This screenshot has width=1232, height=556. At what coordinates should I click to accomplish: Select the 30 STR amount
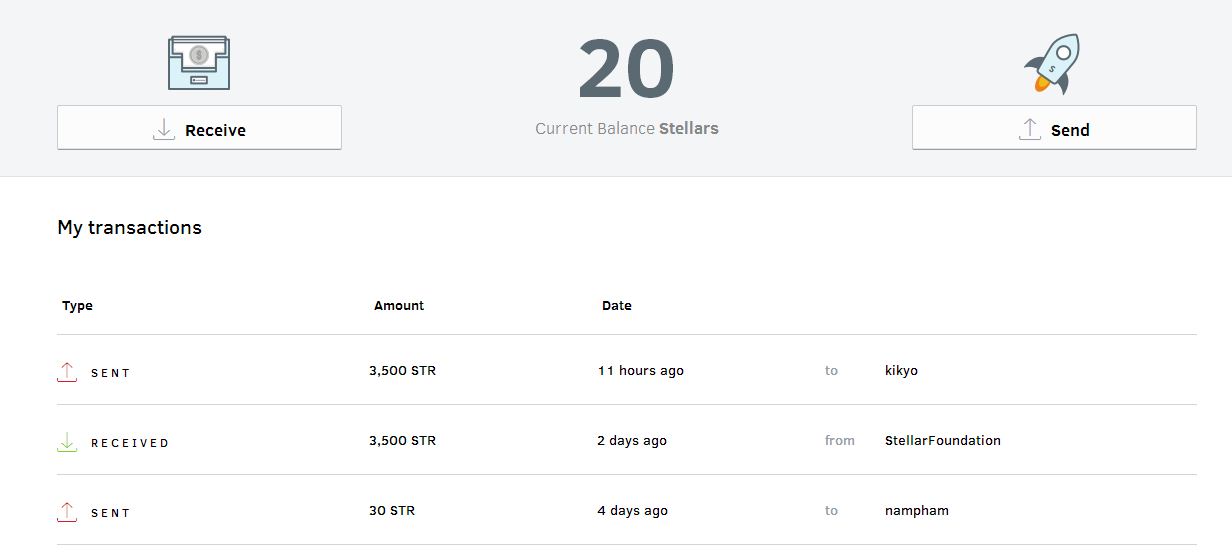[x=392, y=511]
